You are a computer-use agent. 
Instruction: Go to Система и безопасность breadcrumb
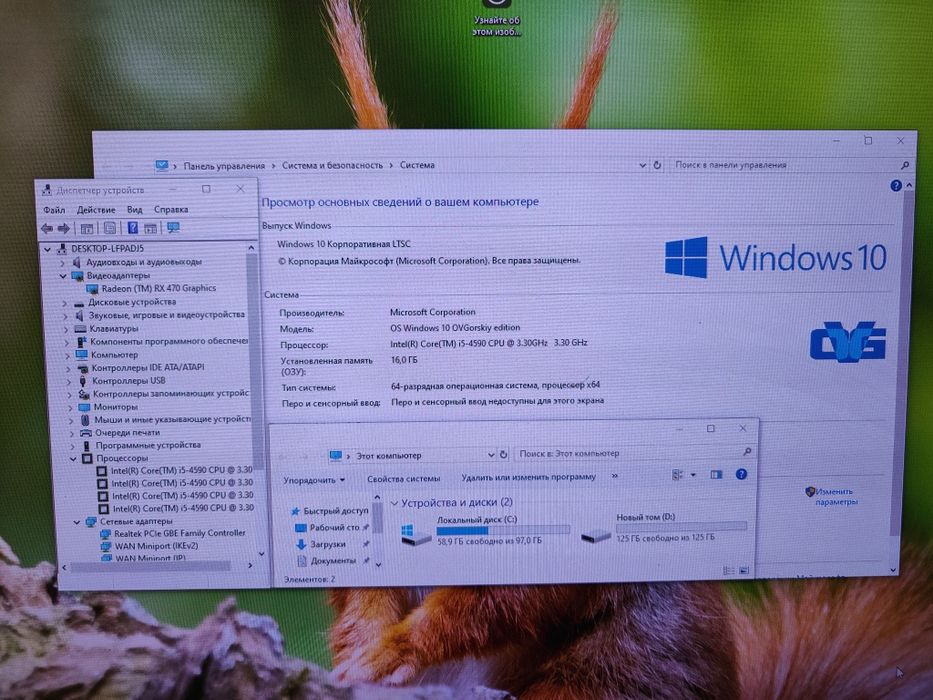click(332, 165)
